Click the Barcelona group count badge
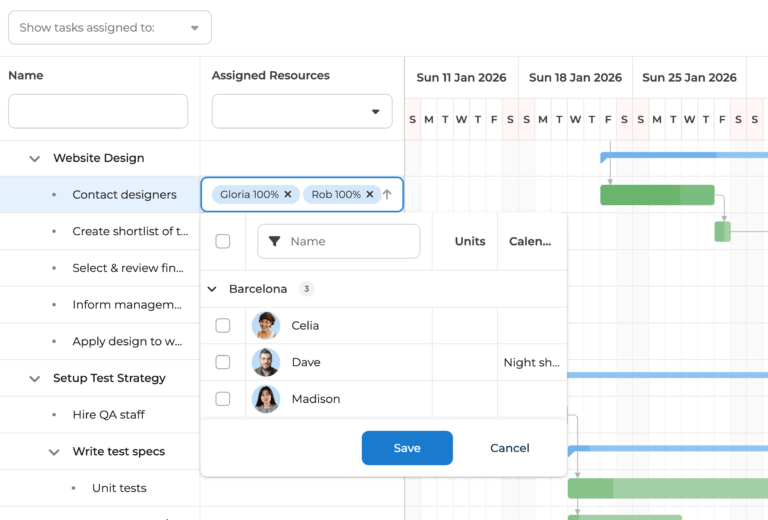Viewport: 768px width, 520px height. click(307, 289)
